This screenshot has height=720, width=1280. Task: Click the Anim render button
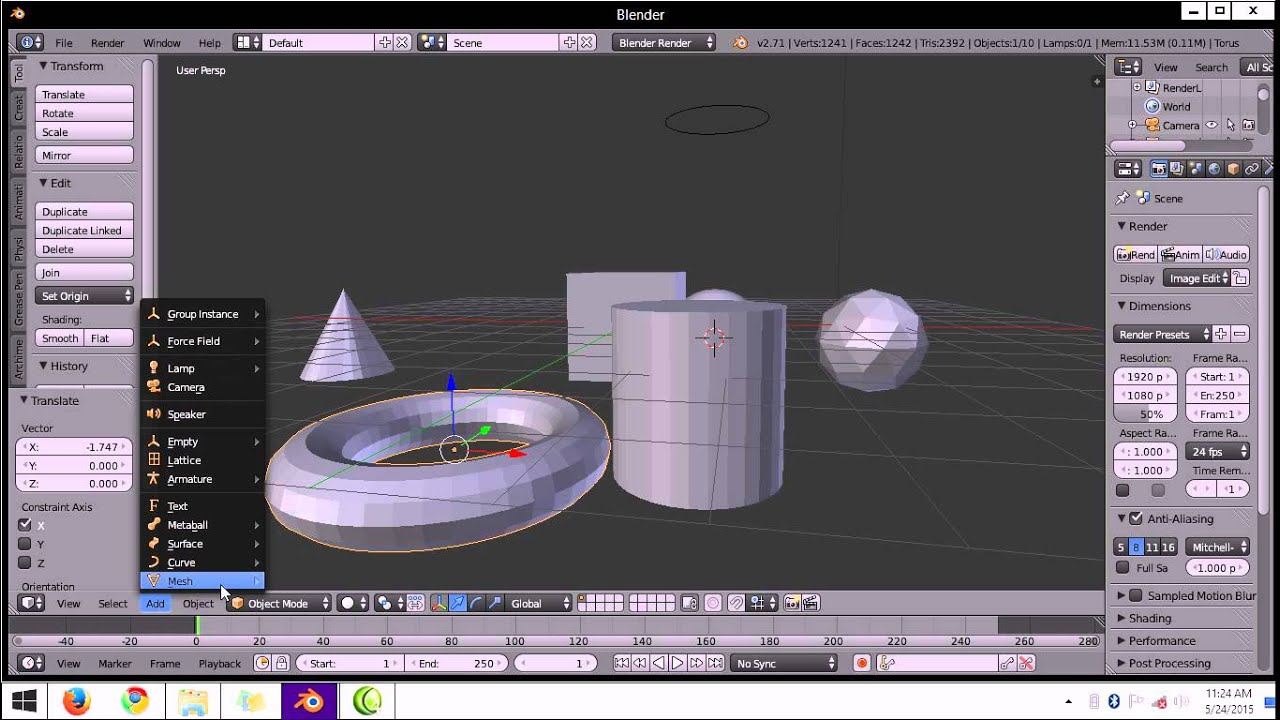(x=1180, y=255)
